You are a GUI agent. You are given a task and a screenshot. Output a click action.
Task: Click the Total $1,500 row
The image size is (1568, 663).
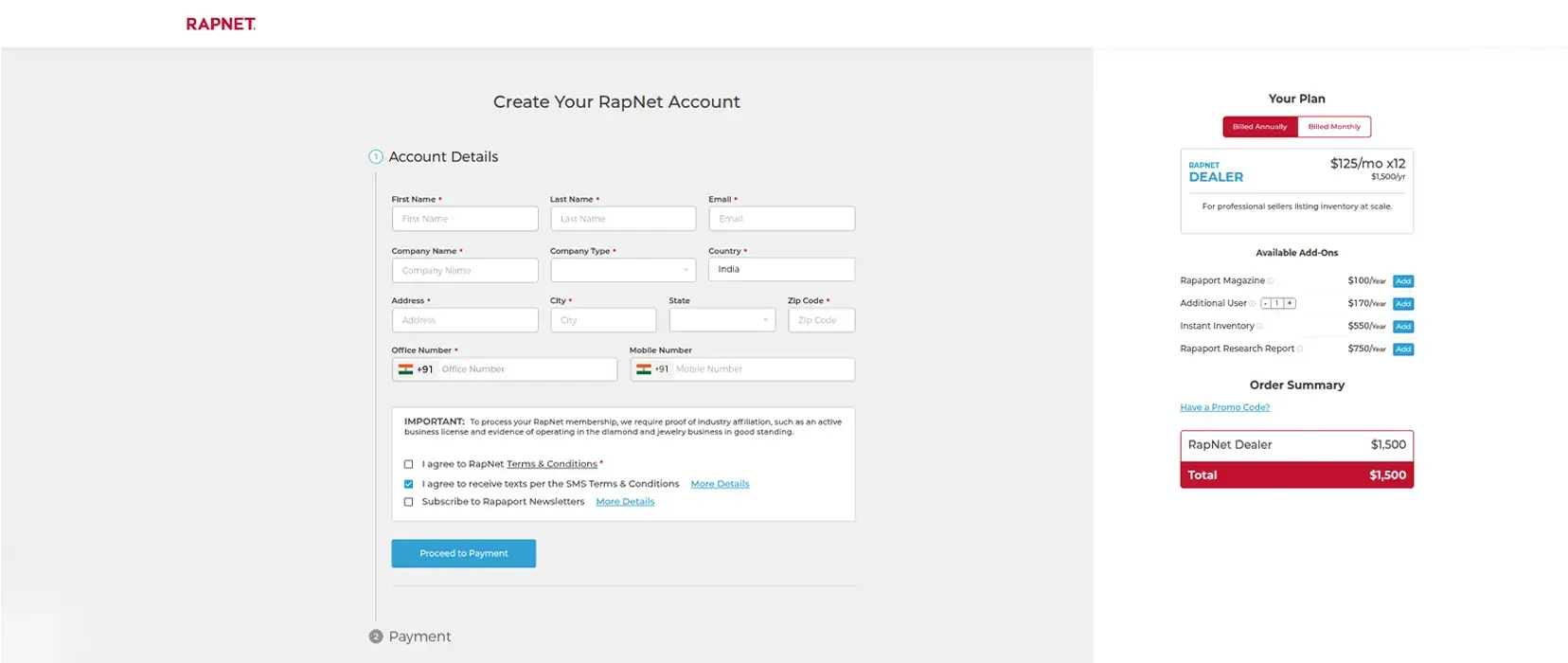click(1296, 475)
